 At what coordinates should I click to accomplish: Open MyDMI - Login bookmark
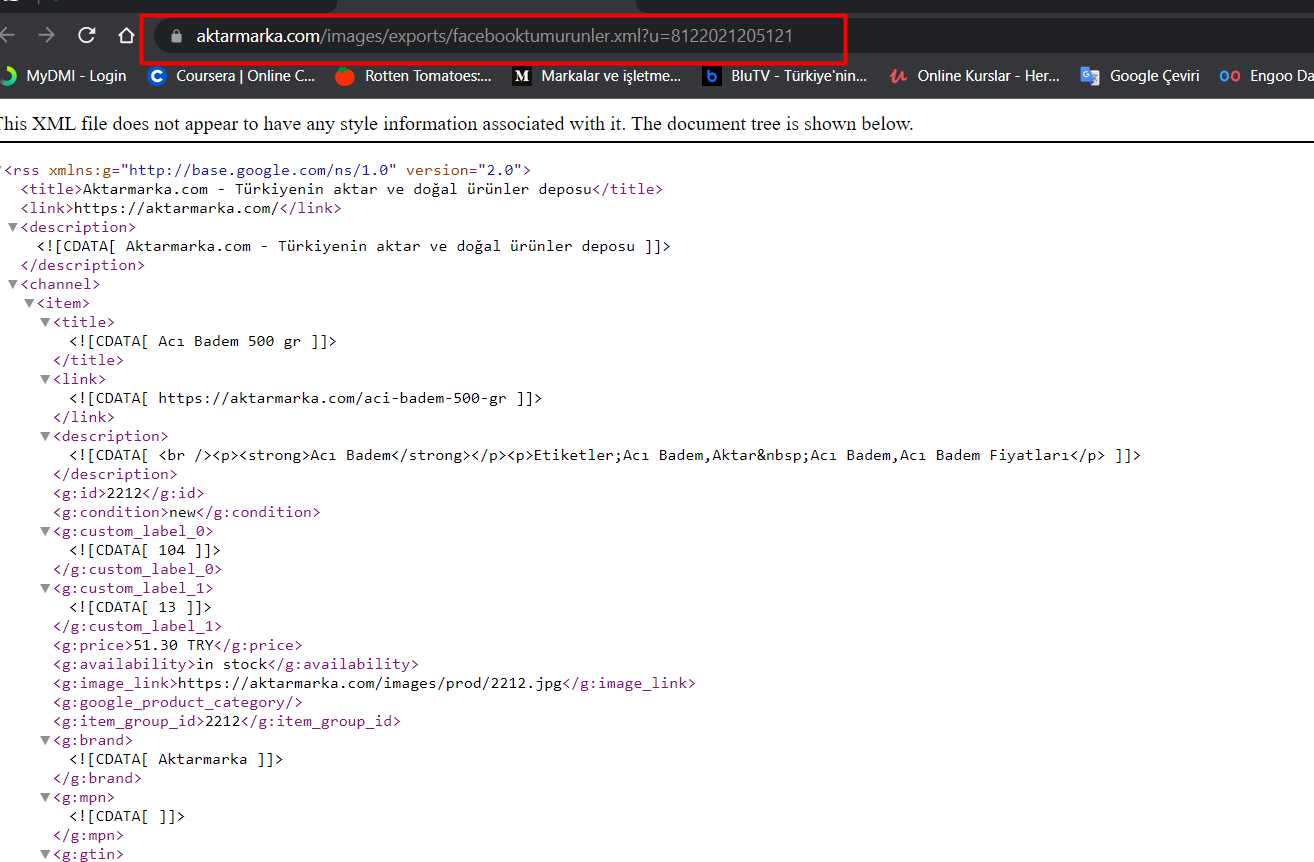point(64,75)
